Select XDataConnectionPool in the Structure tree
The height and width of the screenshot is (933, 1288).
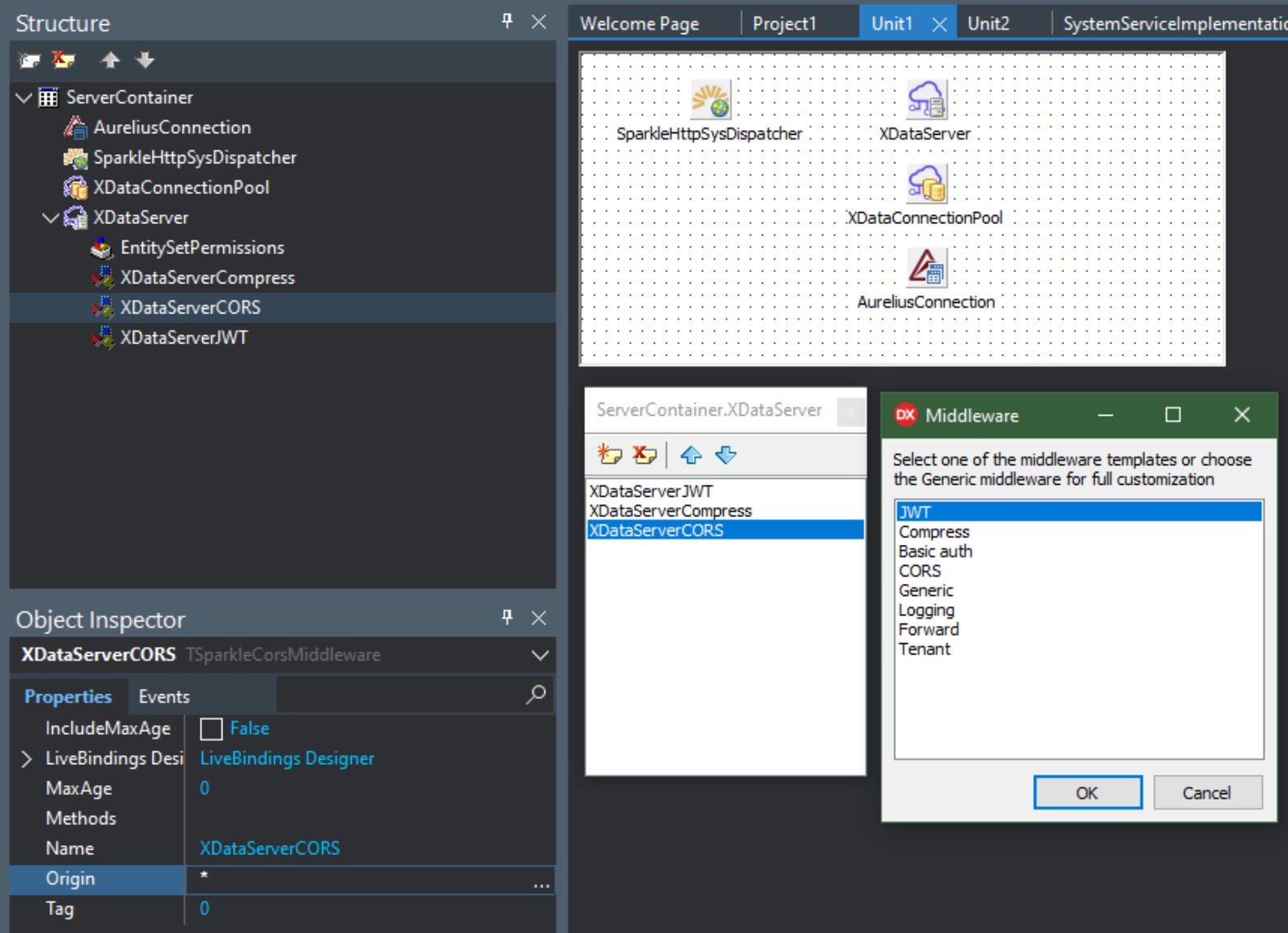coord(181,188)
